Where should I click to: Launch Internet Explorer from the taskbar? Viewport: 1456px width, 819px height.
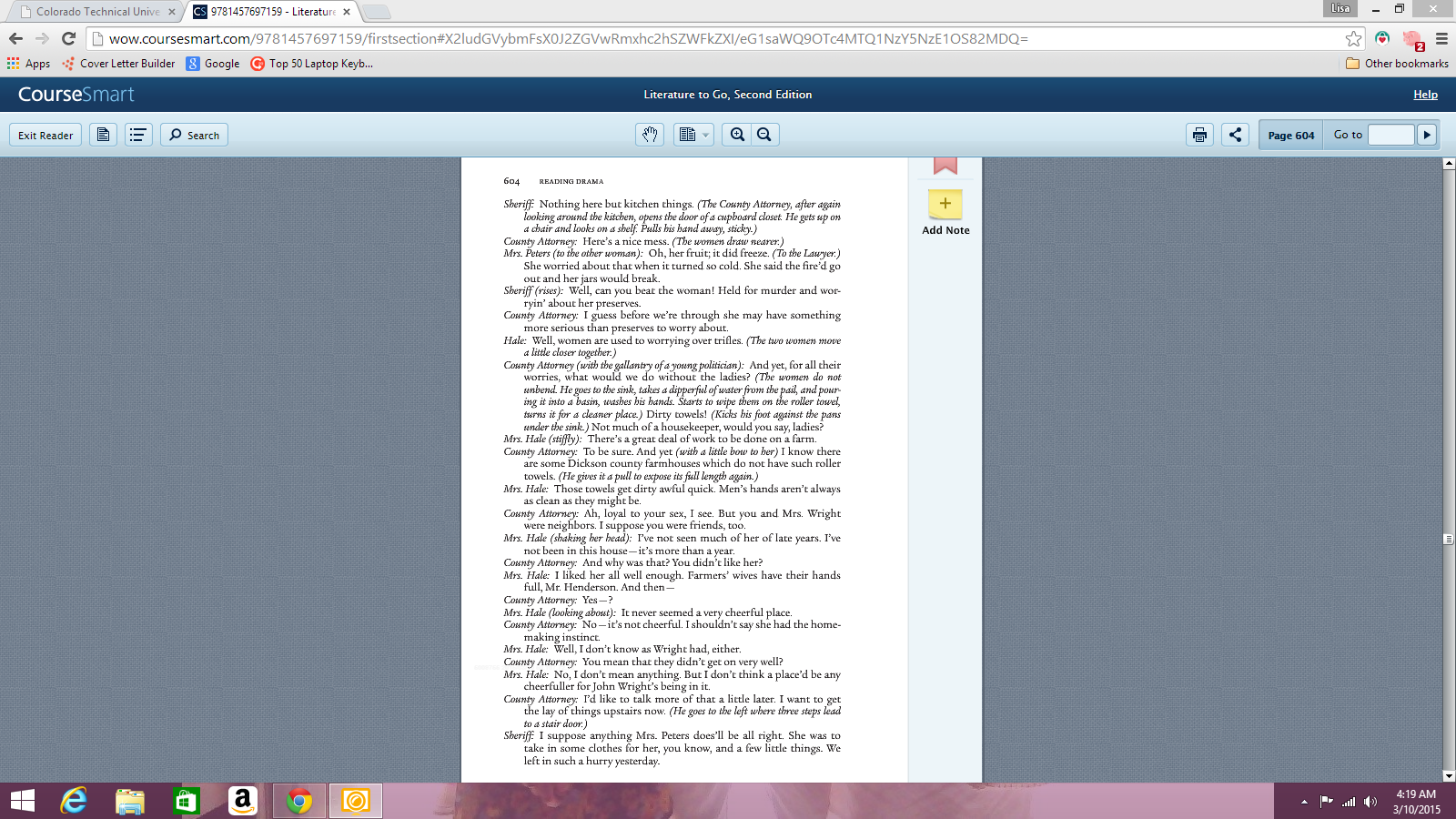[x=74, y=801]
